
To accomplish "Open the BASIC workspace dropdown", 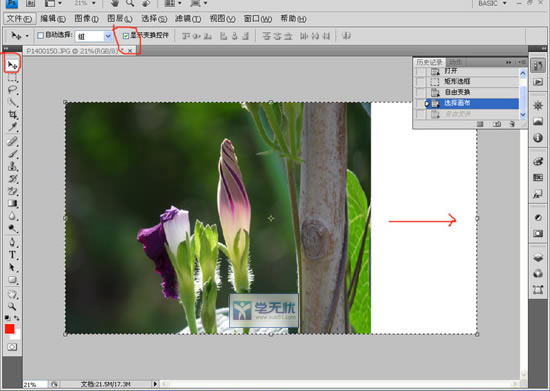I will (x=493, y=4).
